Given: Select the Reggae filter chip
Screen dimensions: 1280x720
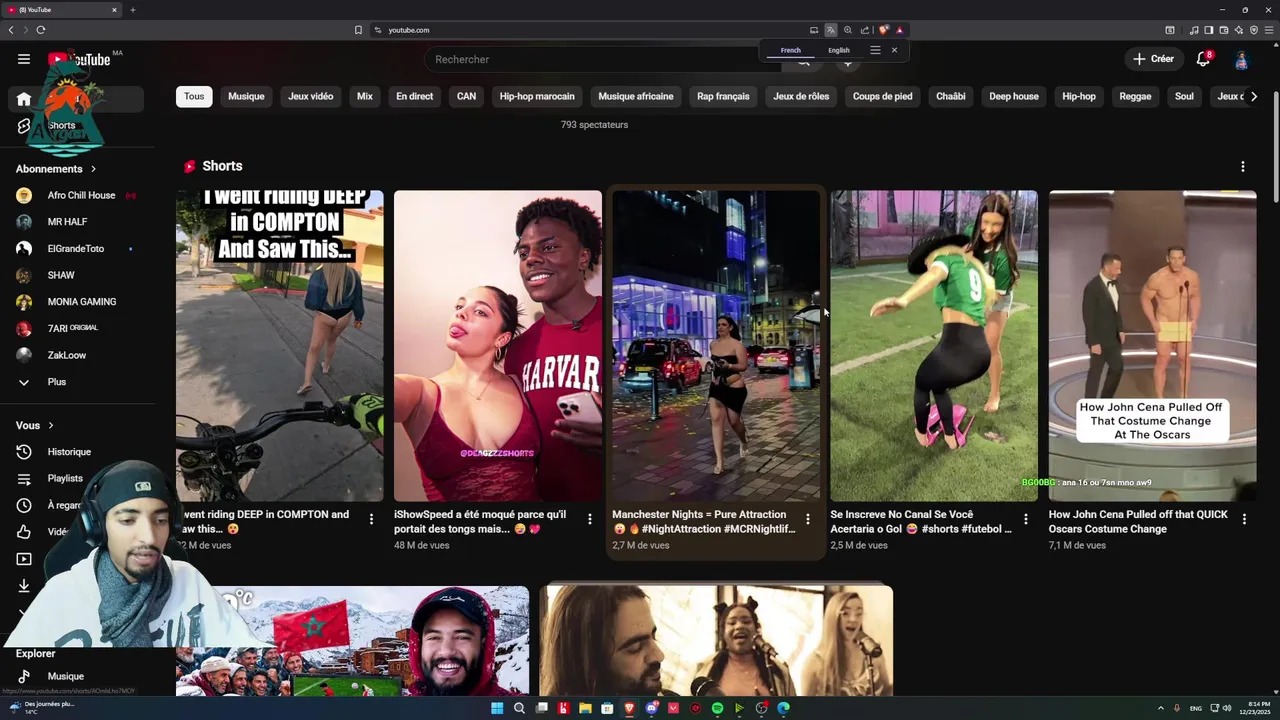Looking at the screenshot, I should (x=1135, y=96).
